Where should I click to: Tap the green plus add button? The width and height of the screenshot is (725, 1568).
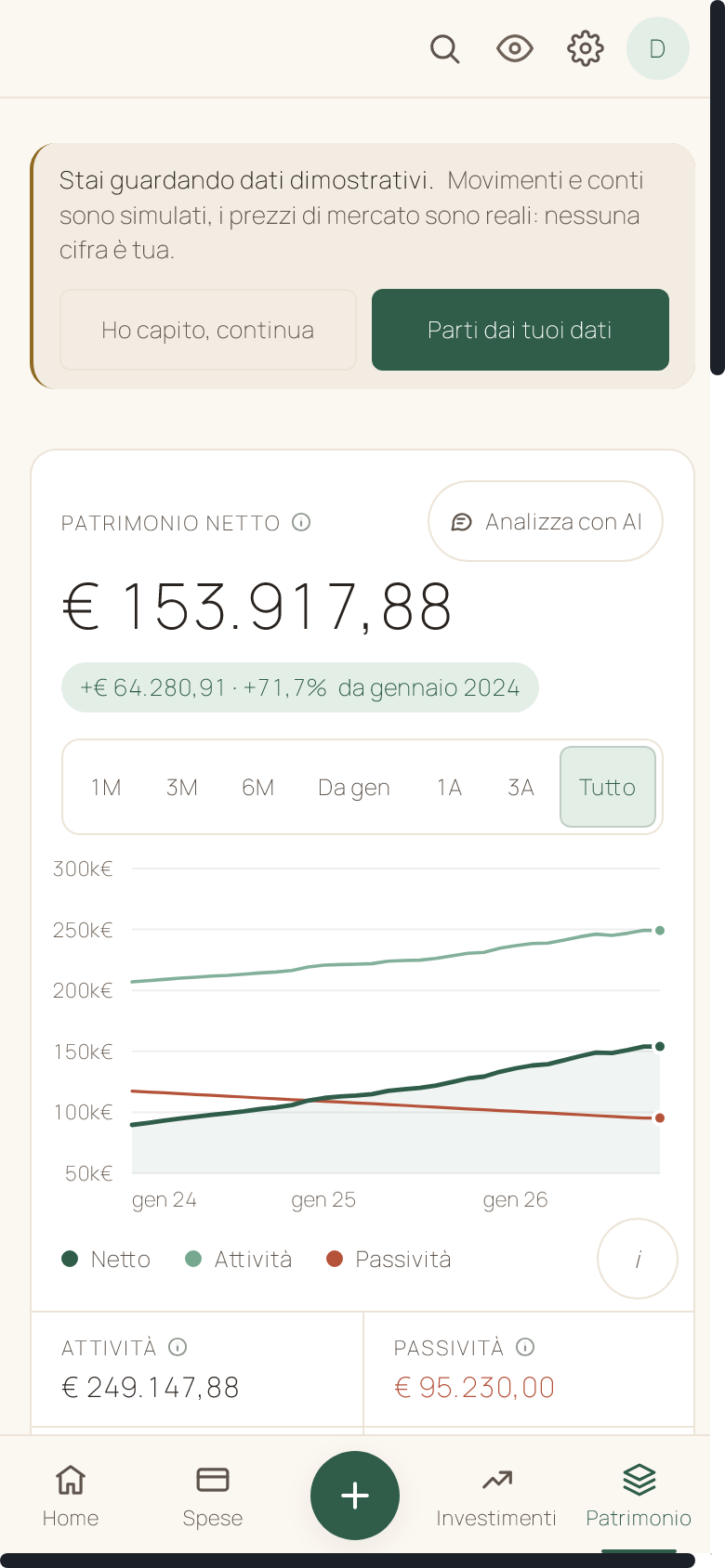[x=355, y=1496]
